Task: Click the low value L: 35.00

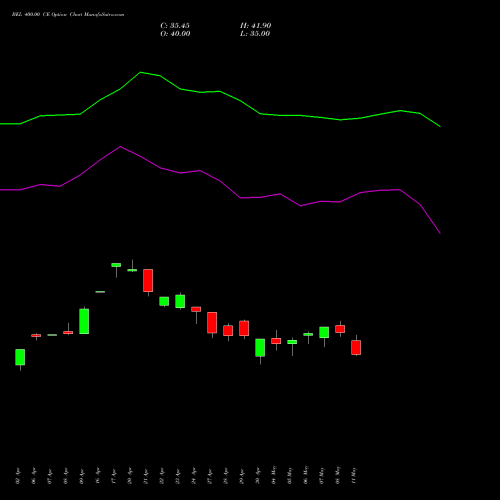Action: click(255, 34)
